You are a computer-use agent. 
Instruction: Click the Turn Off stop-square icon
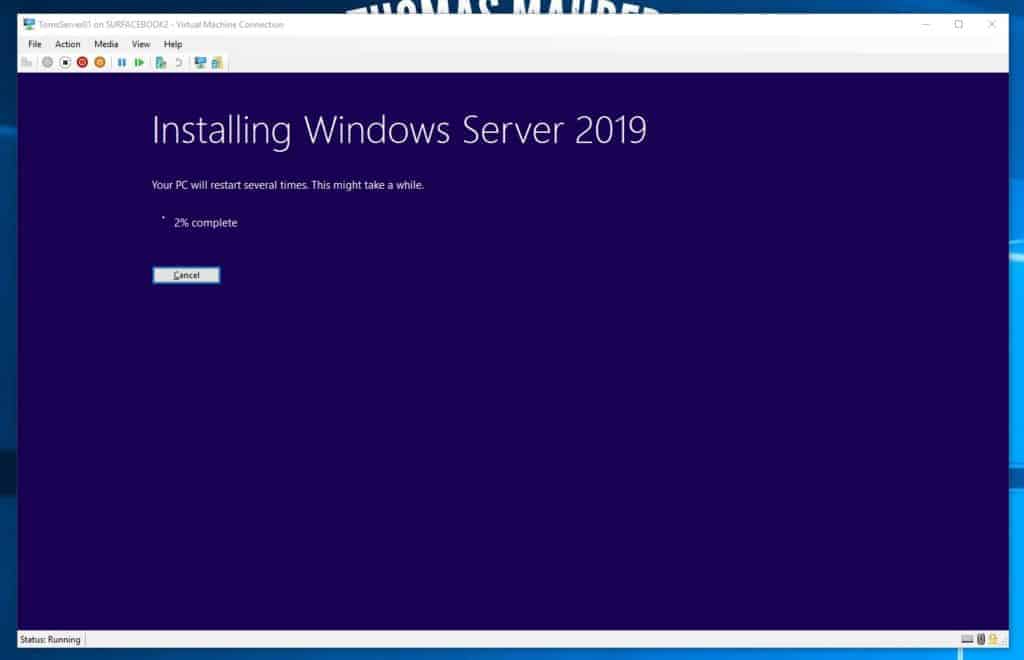coord(65,63)
